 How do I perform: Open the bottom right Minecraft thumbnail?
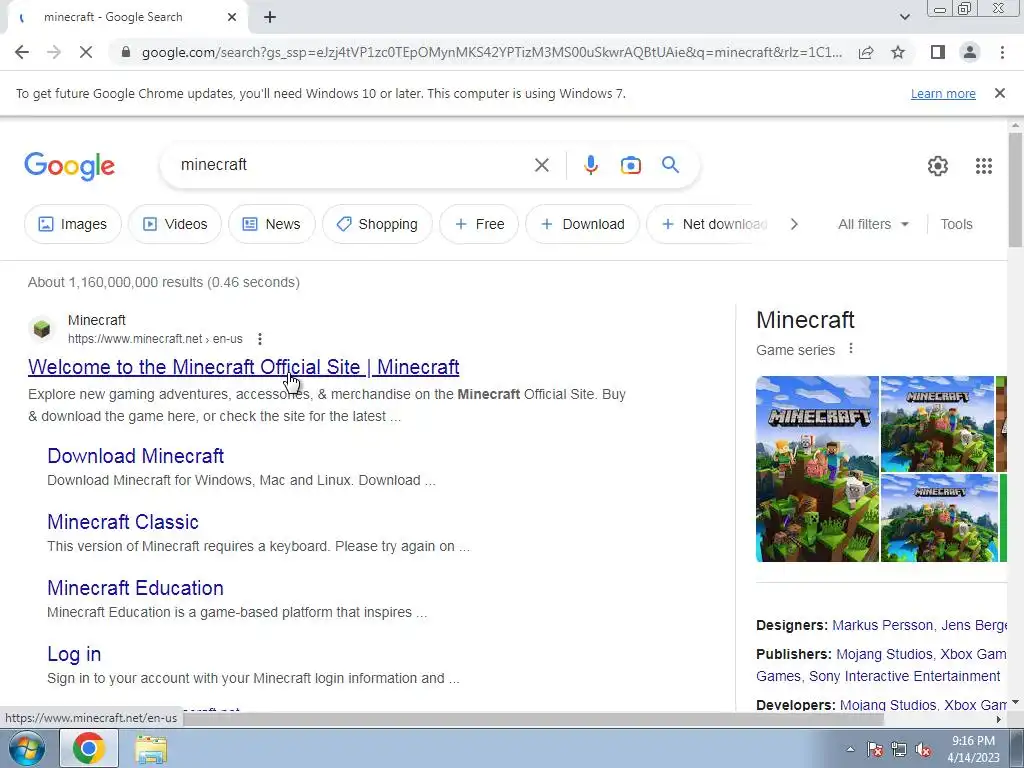point(939,518)
